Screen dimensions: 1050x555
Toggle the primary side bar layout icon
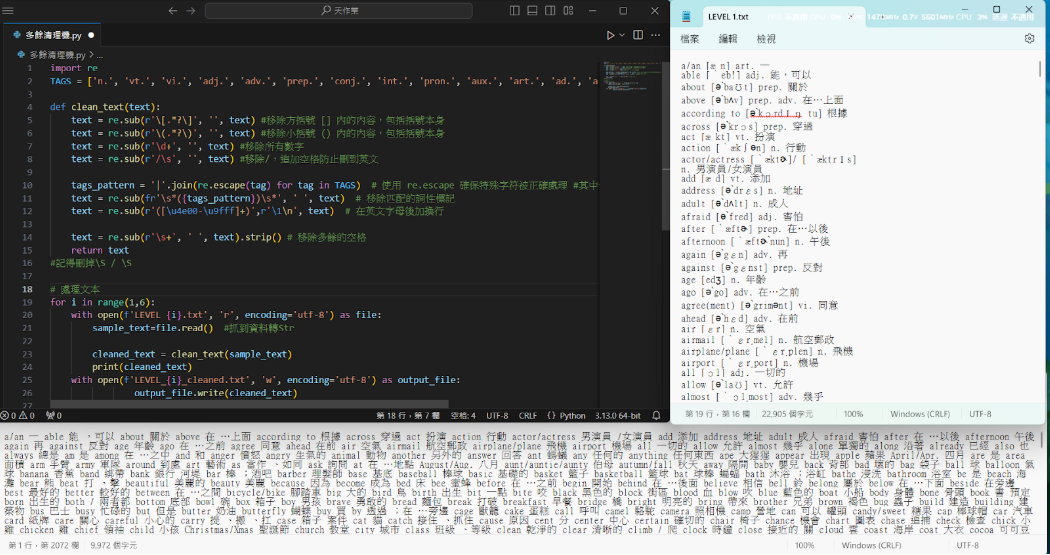point(515,11)
